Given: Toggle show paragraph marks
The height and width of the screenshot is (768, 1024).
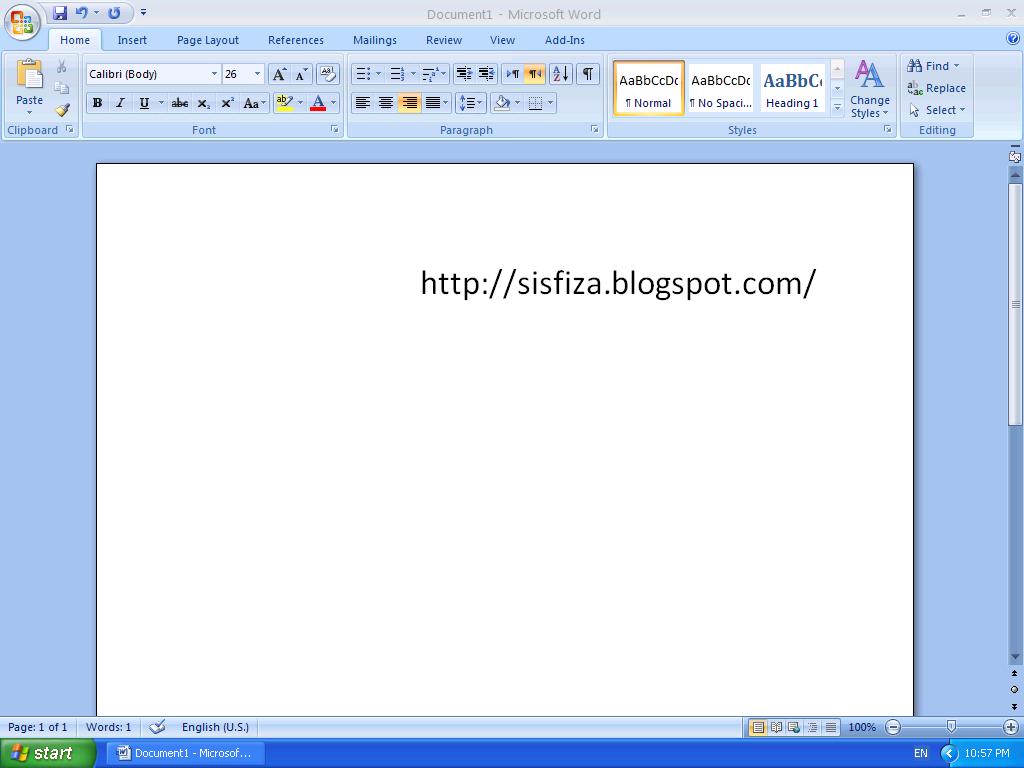Looking at the screenshot, I should (x=588, y=74).
